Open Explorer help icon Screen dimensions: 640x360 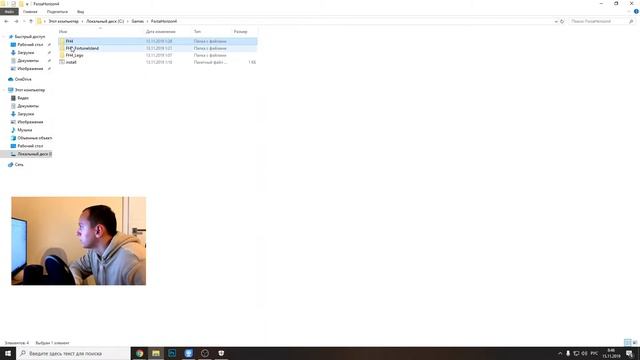[636, 11]
